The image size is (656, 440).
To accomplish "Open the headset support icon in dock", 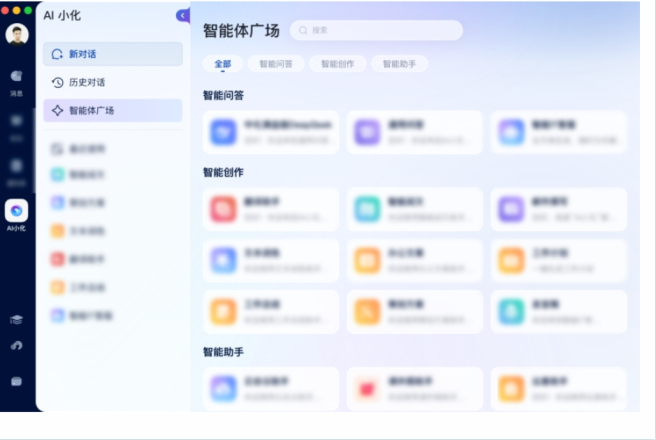I will pos(17,346).
